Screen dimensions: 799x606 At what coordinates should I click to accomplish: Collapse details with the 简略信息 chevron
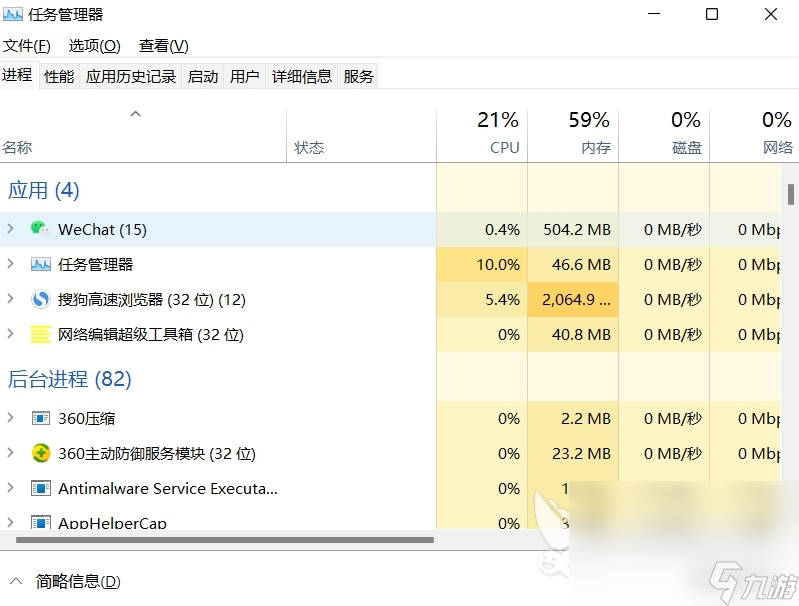pyautogui.click(x=16, y=581)
